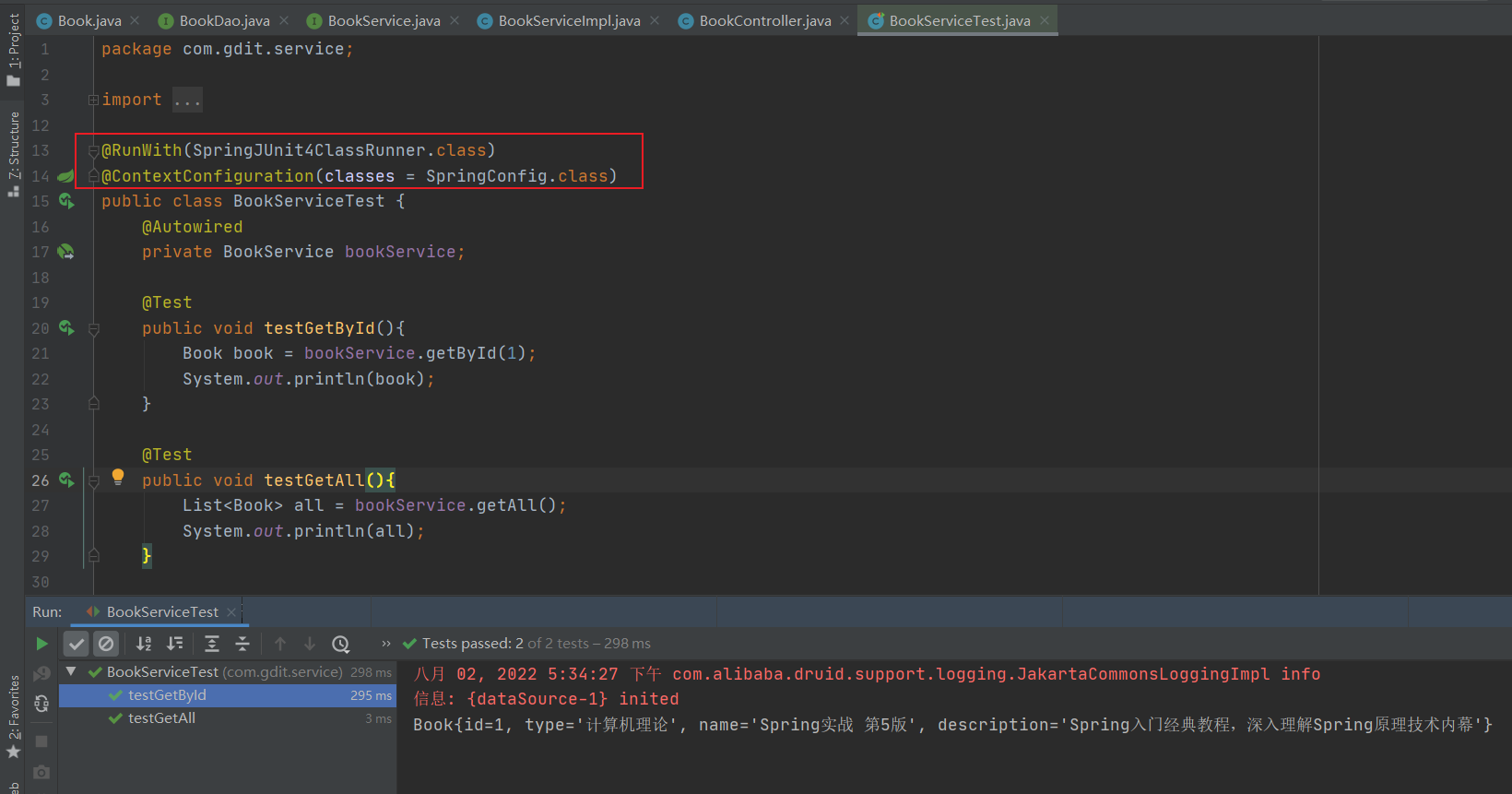
Task: Close the BookDao.java tab
Action: pyautogui.click(x=284, y=20)
